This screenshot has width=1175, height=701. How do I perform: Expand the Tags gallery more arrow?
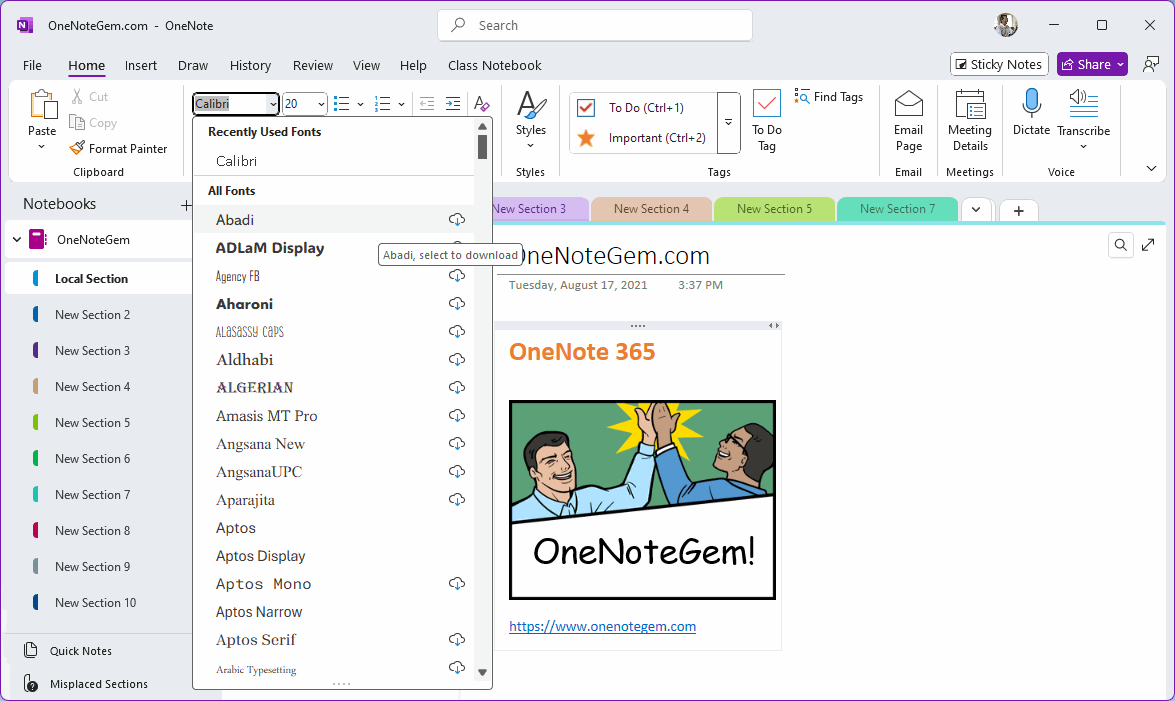728,122
